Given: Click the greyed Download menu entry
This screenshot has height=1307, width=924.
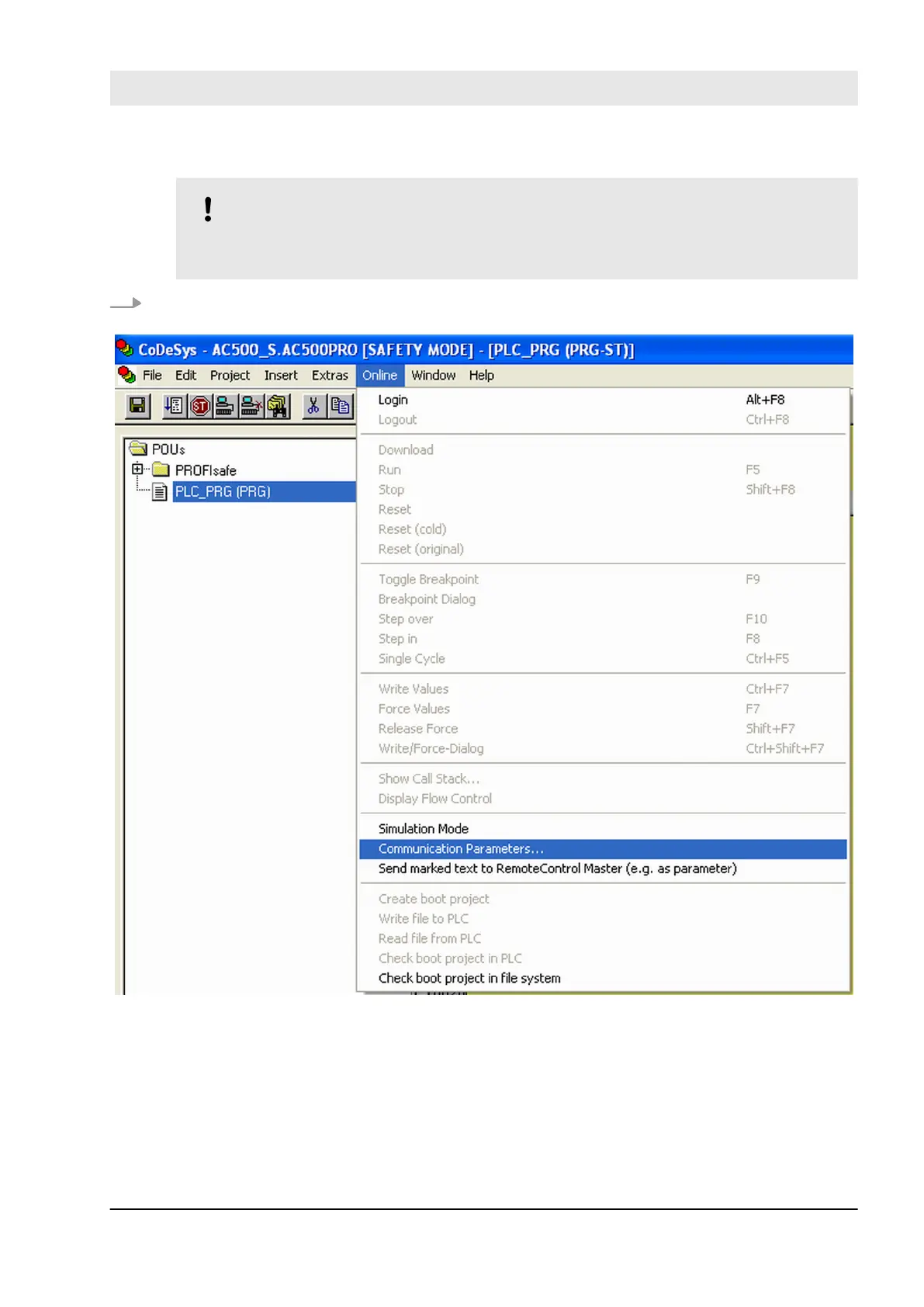Looking at the screenshot, I should click(x=603, y=450).
